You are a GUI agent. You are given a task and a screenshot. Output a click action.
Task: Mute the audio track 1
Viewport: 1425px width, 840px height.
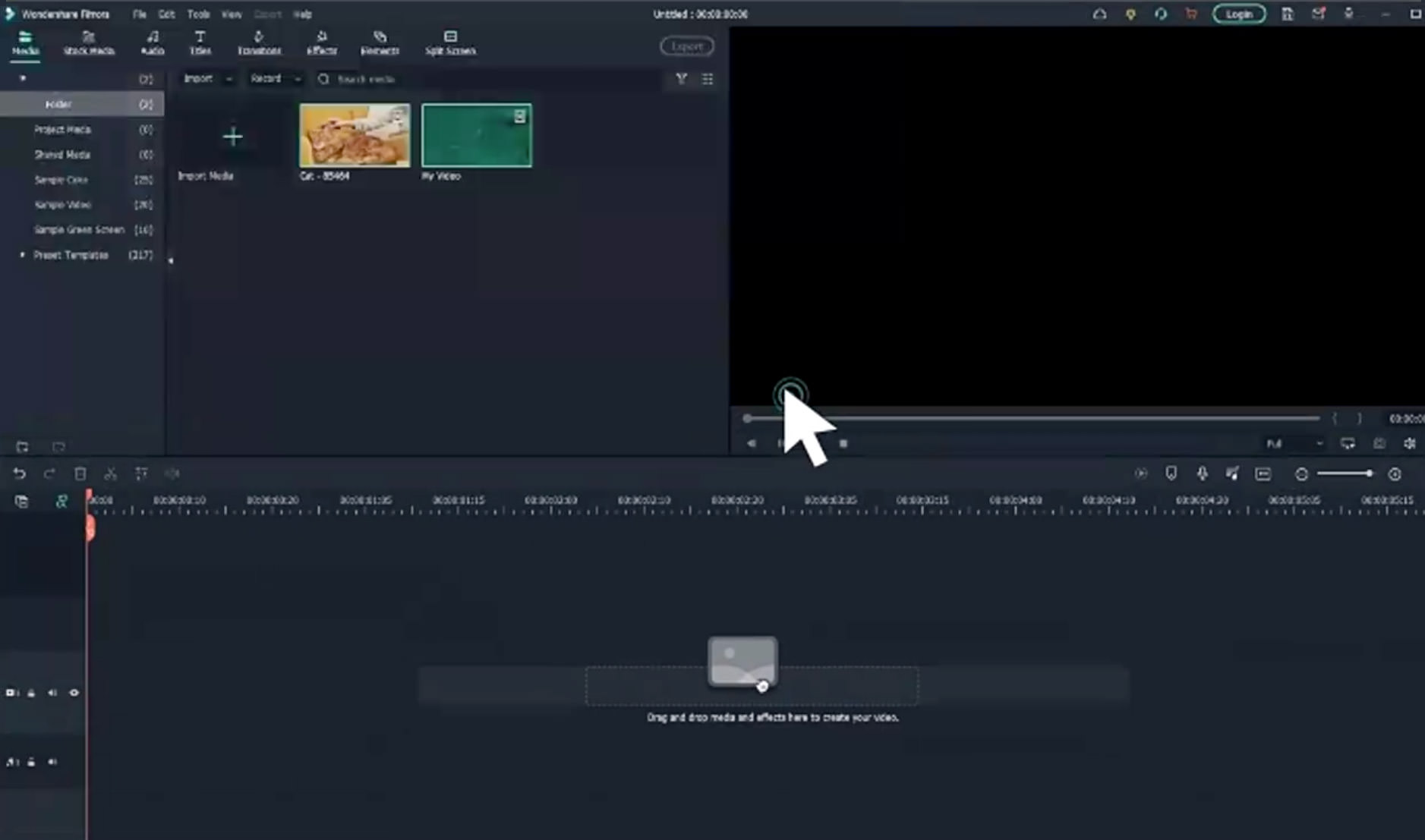[x=52, y=762]
